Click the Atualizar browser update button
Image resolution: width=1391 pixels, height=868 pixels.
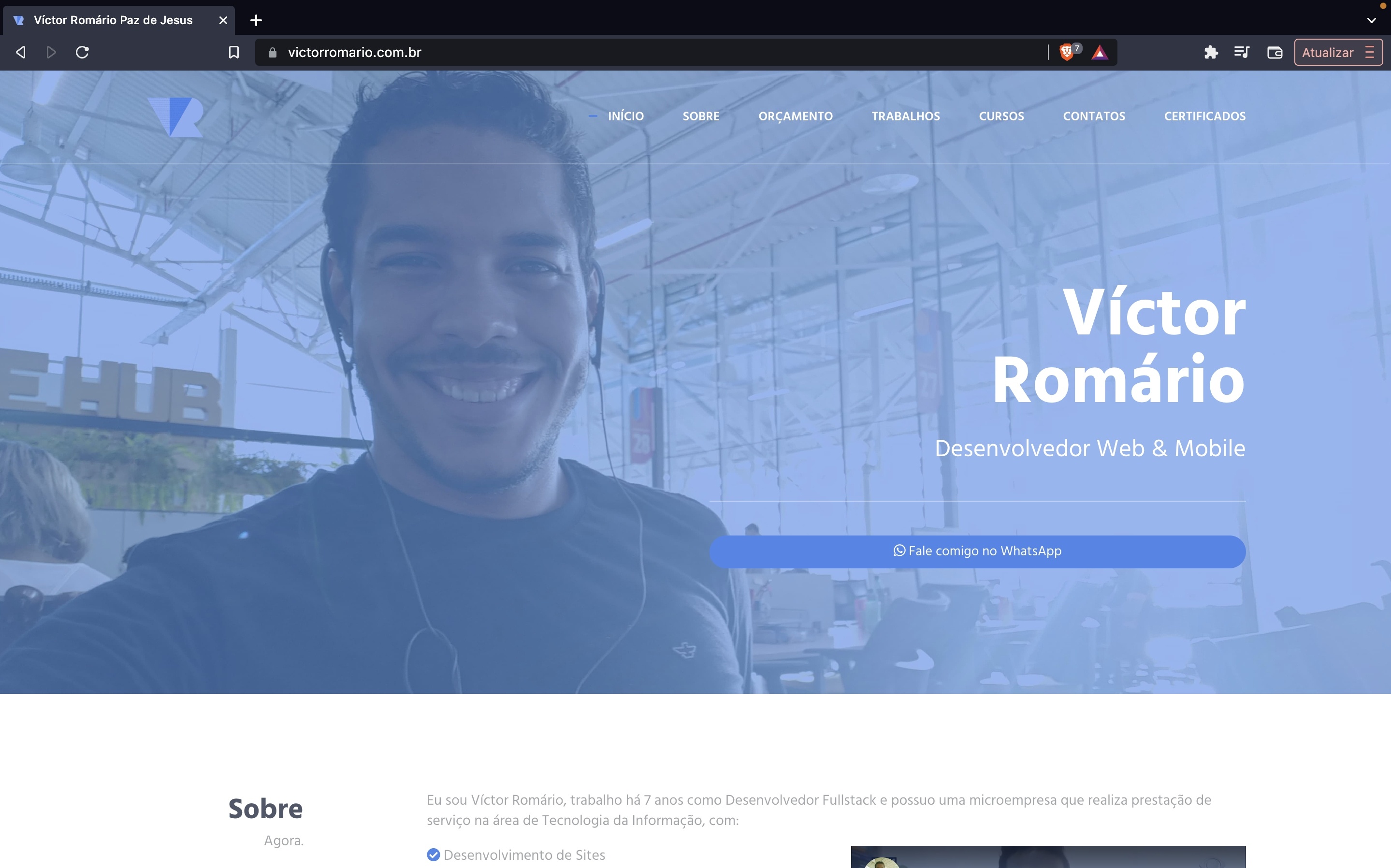(x=1327, y=52)
